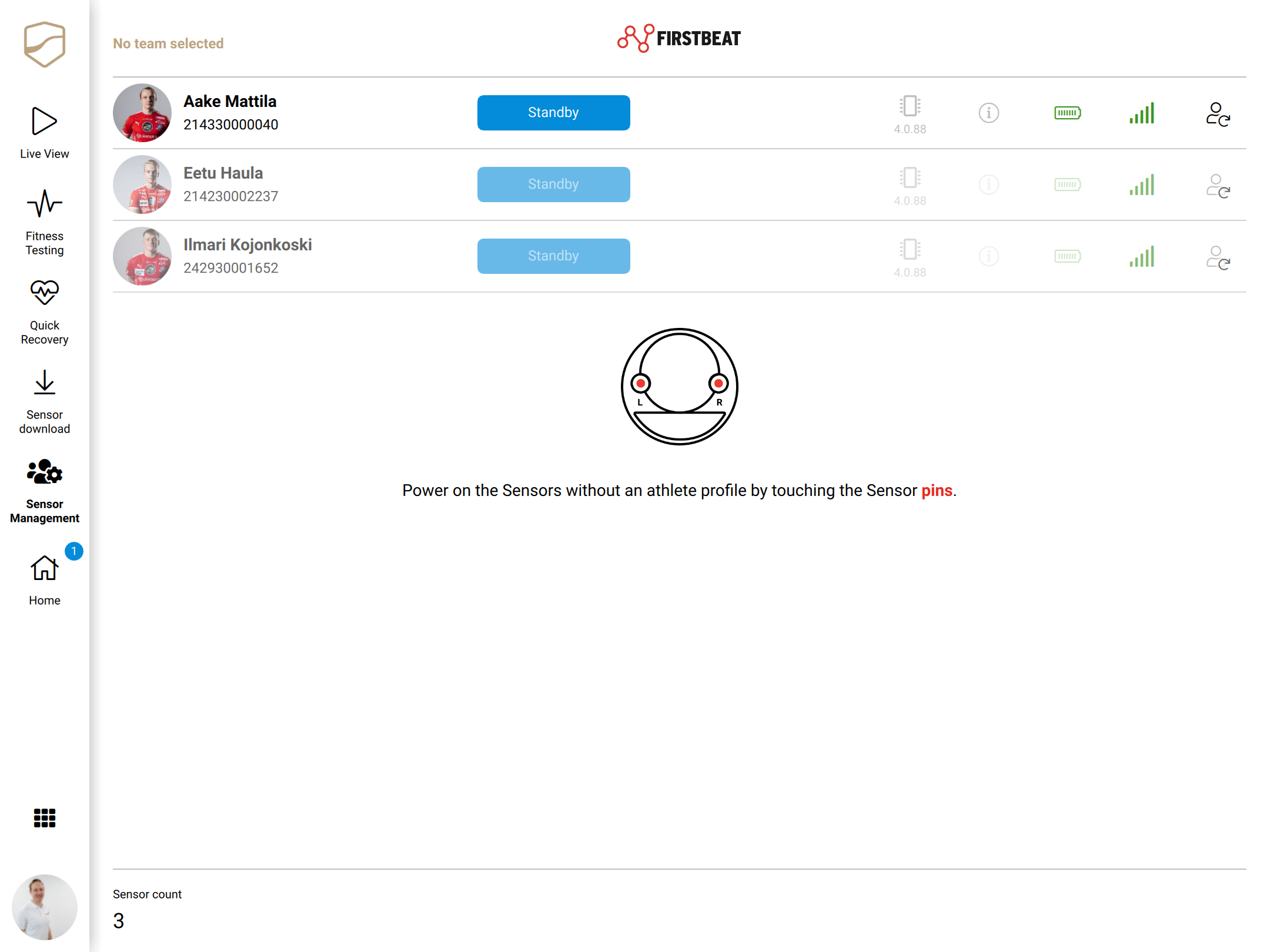Open user profile avatar at bottom left
This screenshot has height=952, width=1270.
coord(45,907)
